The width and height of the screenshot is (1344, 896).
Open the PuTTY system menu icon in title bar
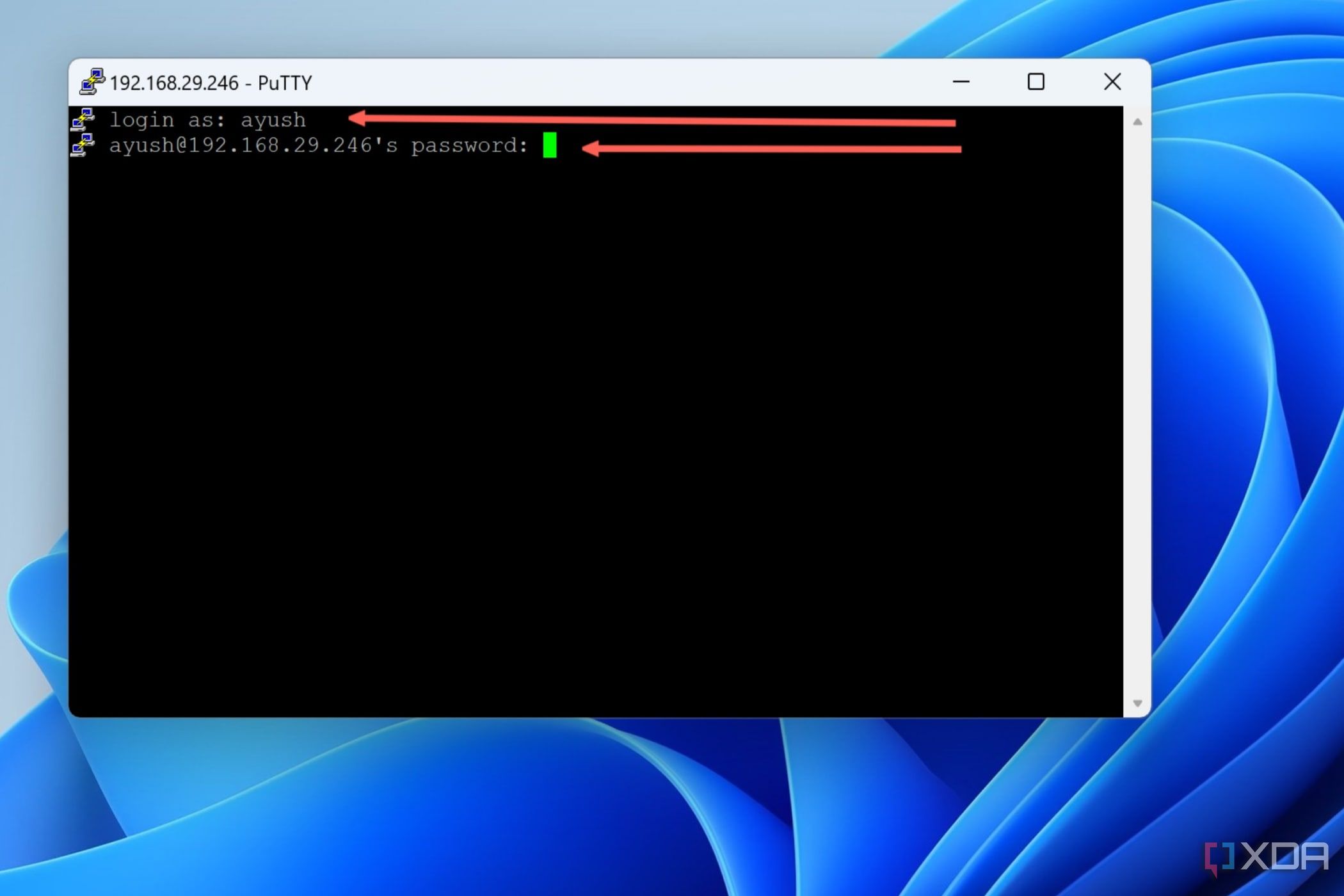point(92,82)
